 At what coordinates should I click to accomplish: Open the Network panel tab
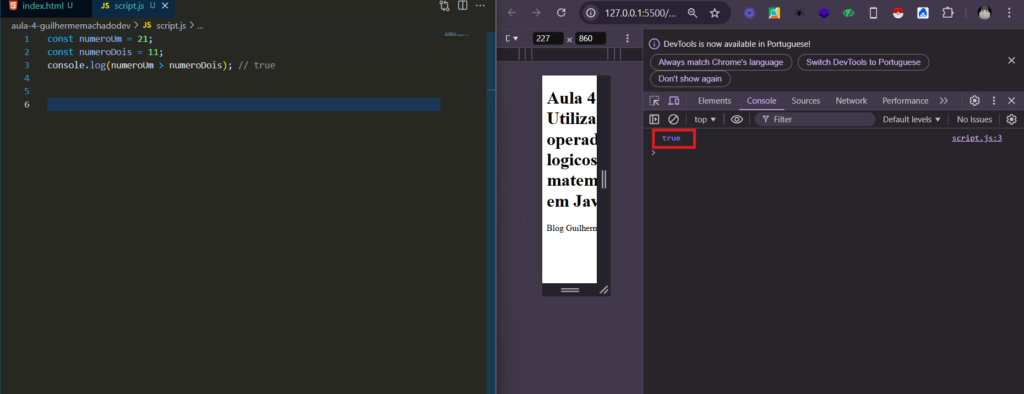851,101
